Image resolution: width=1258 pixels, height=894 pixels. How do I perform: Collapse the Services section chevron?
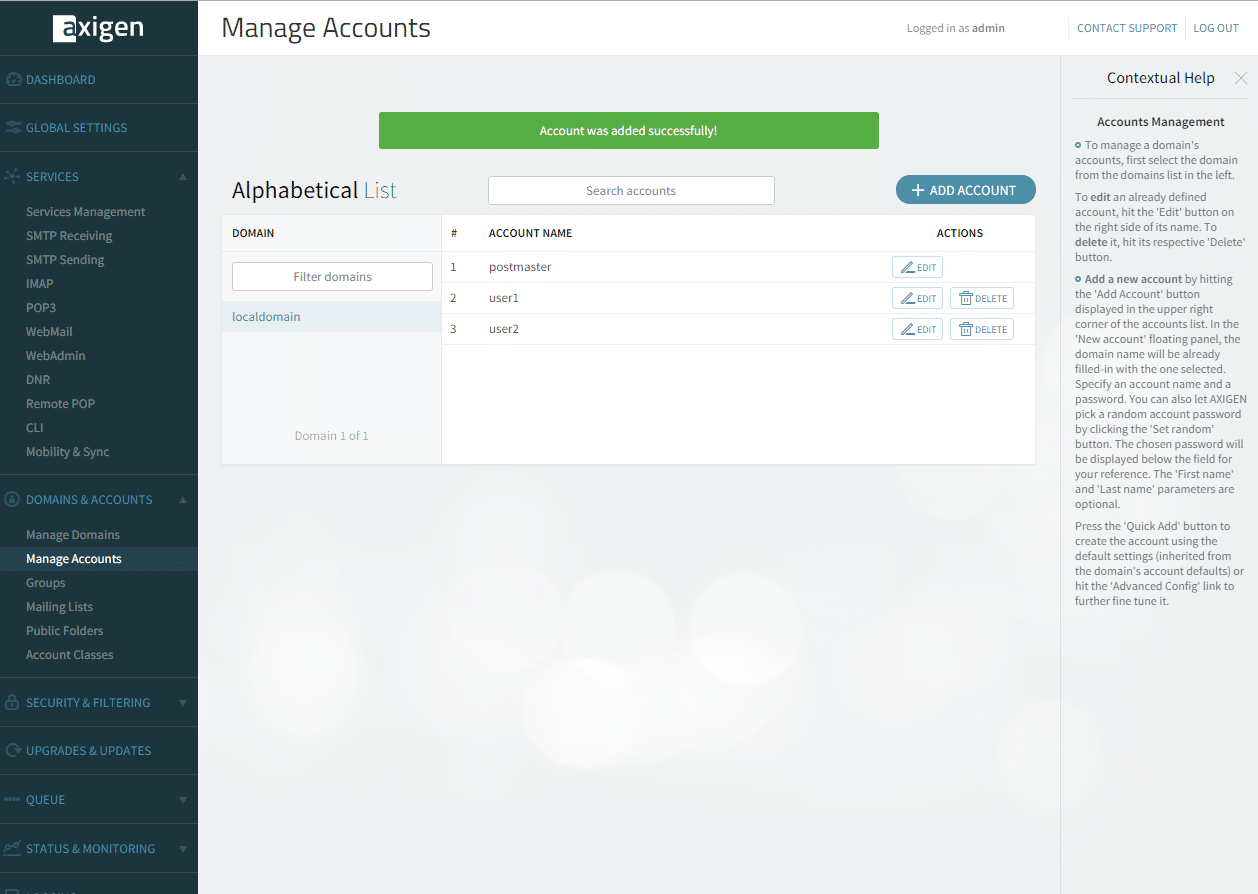coord(183,176)
